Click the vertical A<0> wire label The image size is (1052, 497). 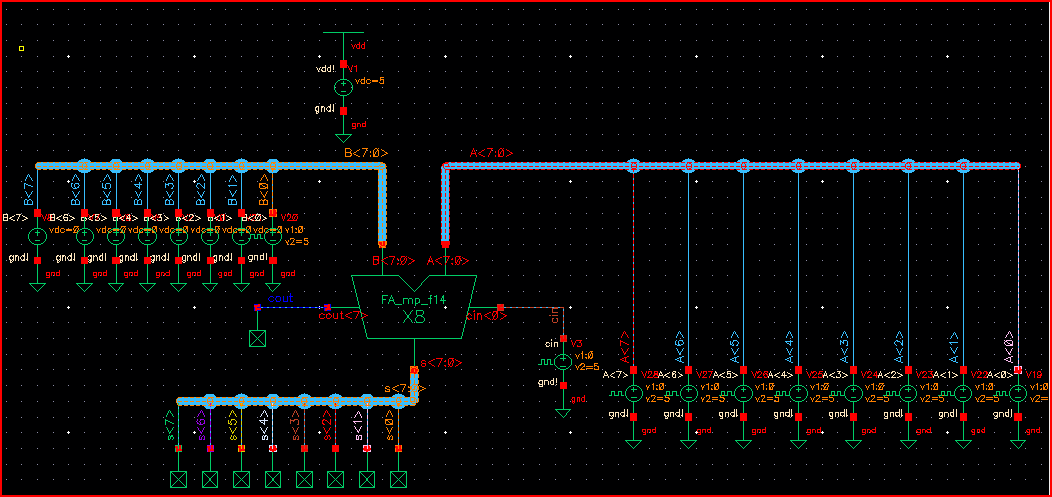[1009, 347]
